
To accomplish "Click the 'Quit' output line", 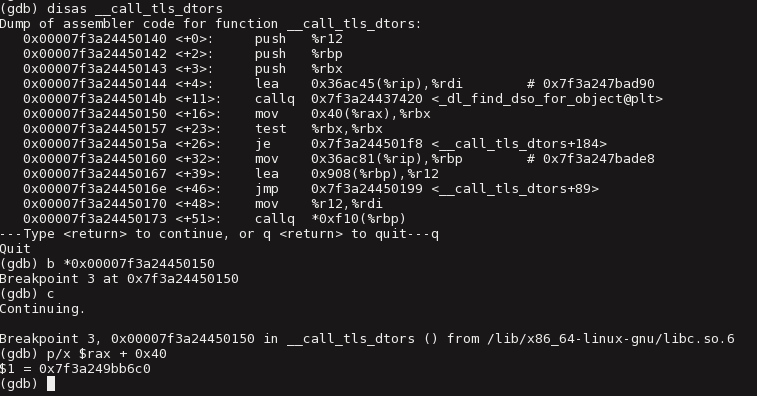I will pyautogui.click(x=15, y=249).
